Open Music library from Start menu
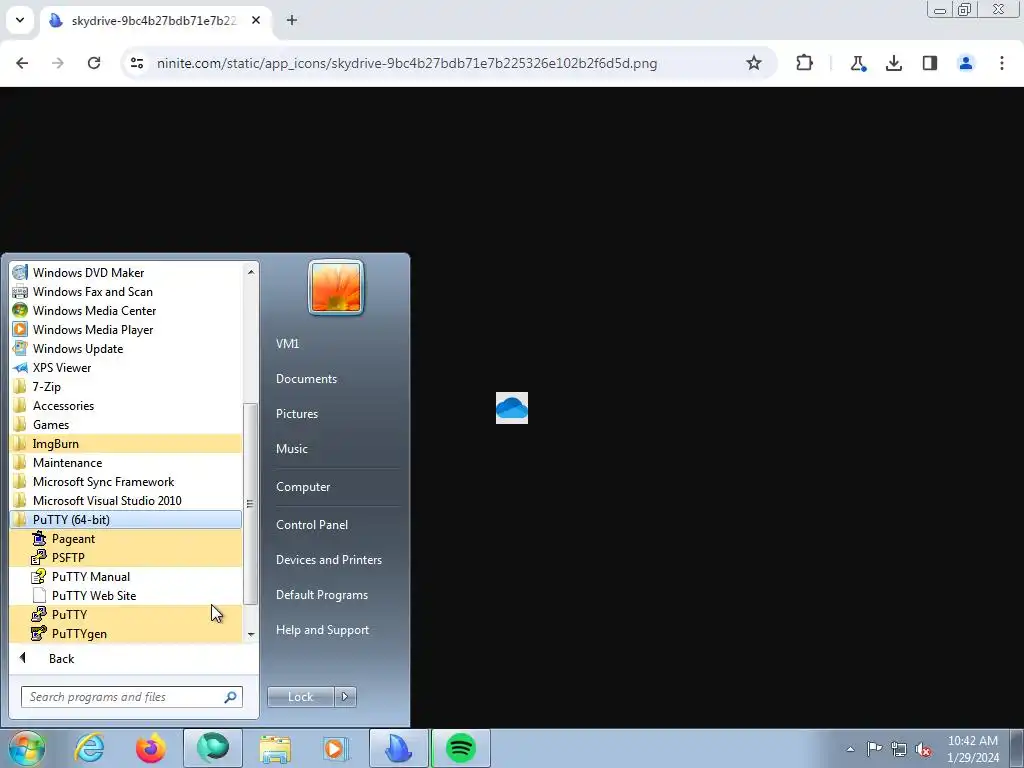 pyautogui.click(x=291, y=449)
